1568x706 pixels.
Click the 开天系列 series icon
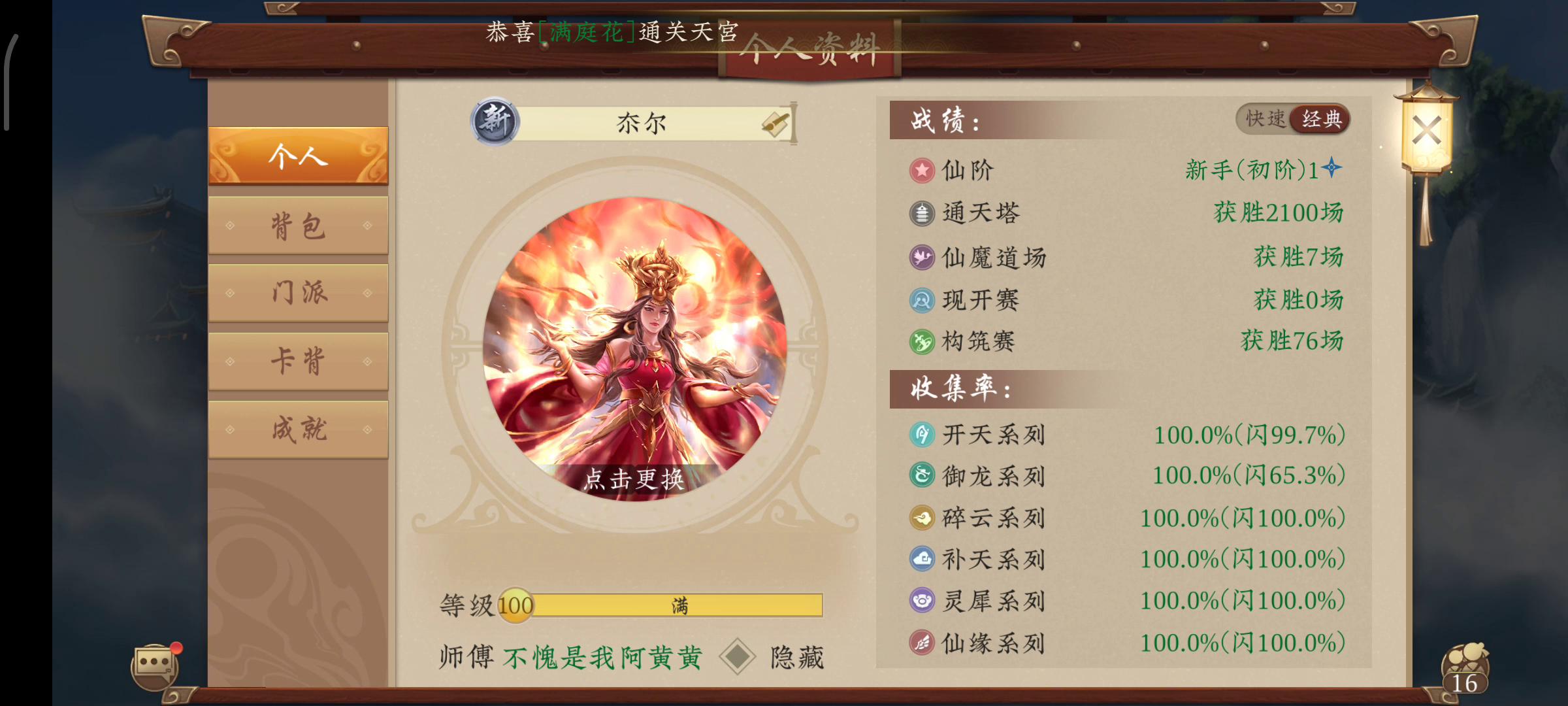pos(922,435)
